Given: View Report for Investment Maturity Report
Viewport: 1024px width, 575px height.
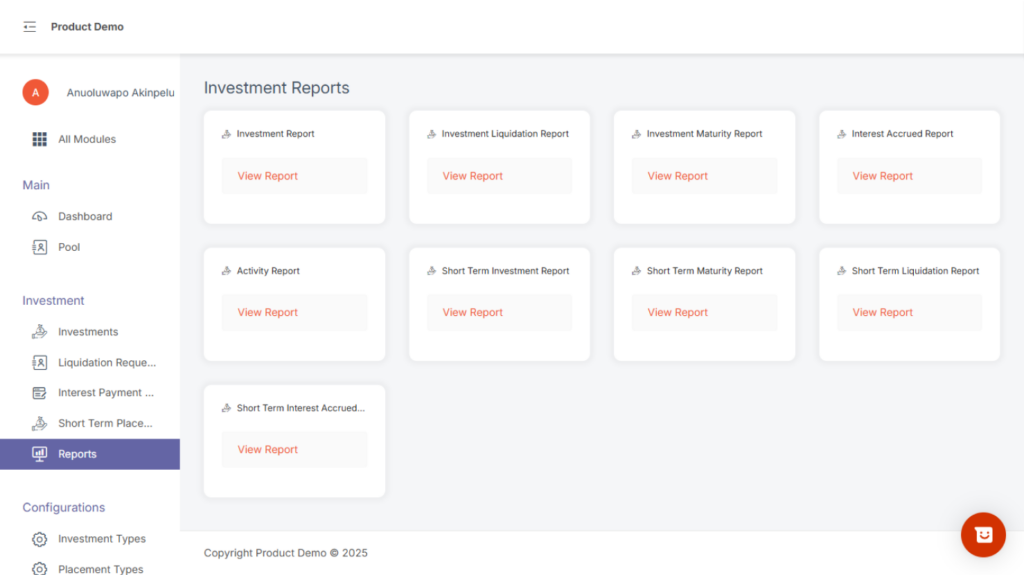Looking at the screenshot, I should 678,176.
